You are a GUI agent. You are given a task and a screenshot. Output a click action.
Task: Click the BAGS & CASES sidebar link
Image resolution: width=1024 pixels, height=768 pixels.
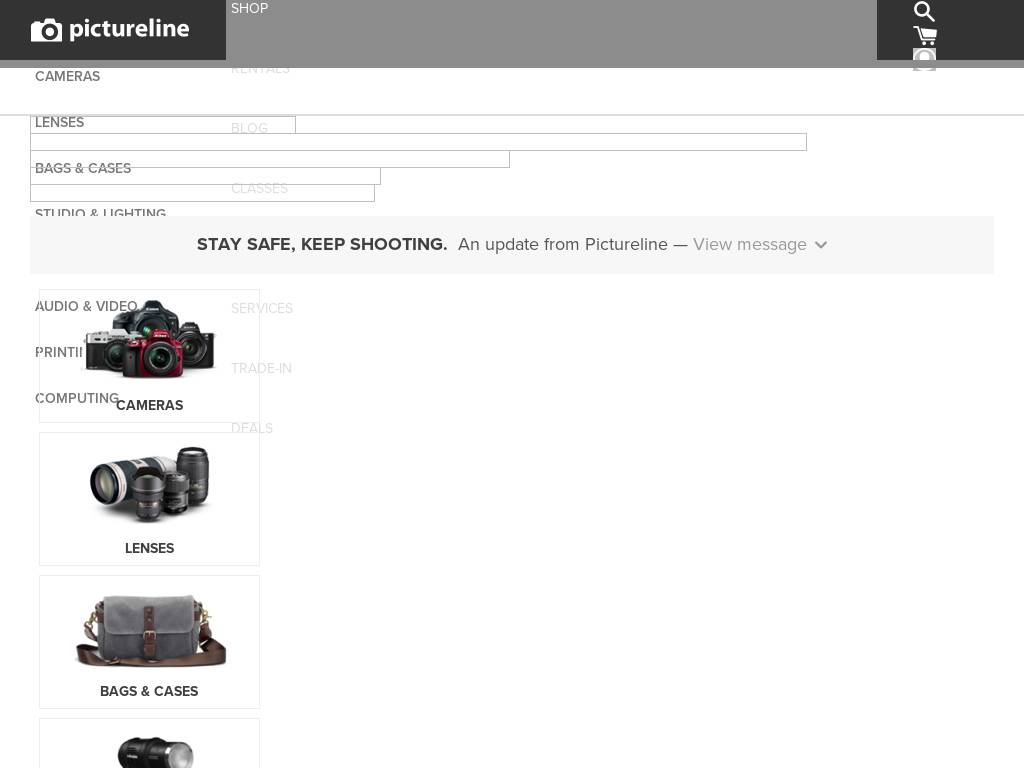point(83,168)
